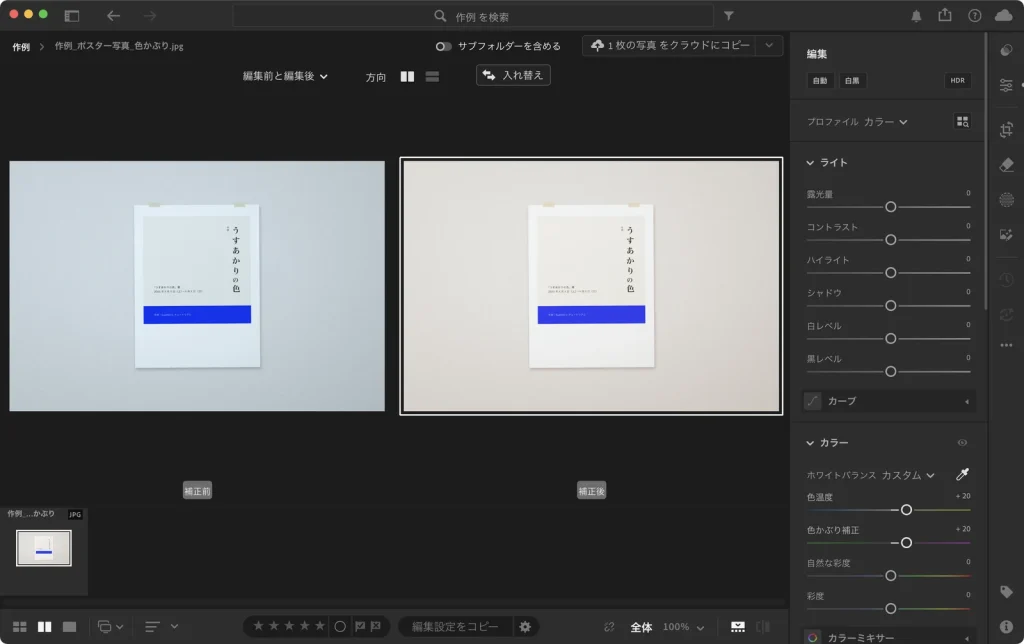Click the 自動 auto adjust button
Screen dimensions: 1024x644
(820, 80)
